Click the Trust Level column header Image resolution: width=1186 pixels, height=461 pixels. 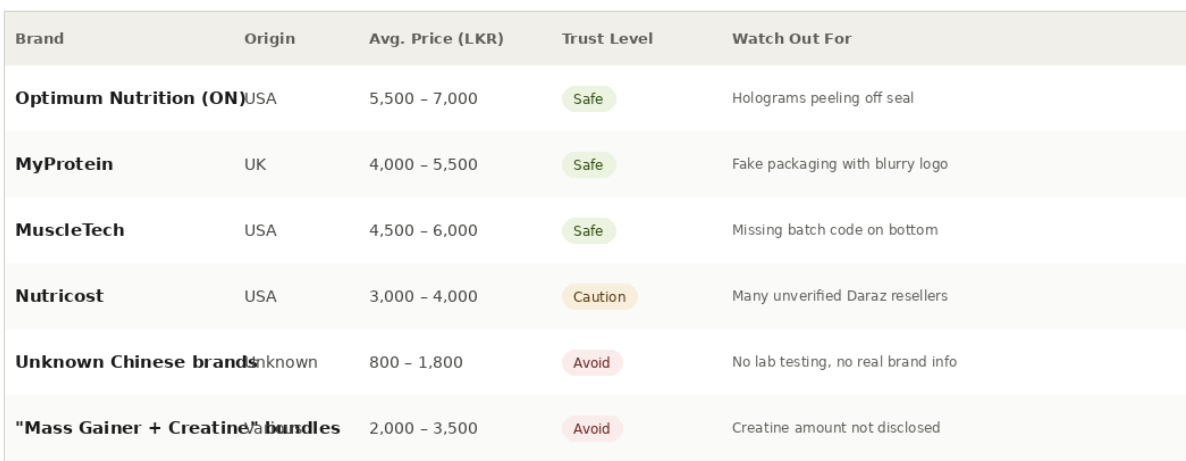click(607, 39)
